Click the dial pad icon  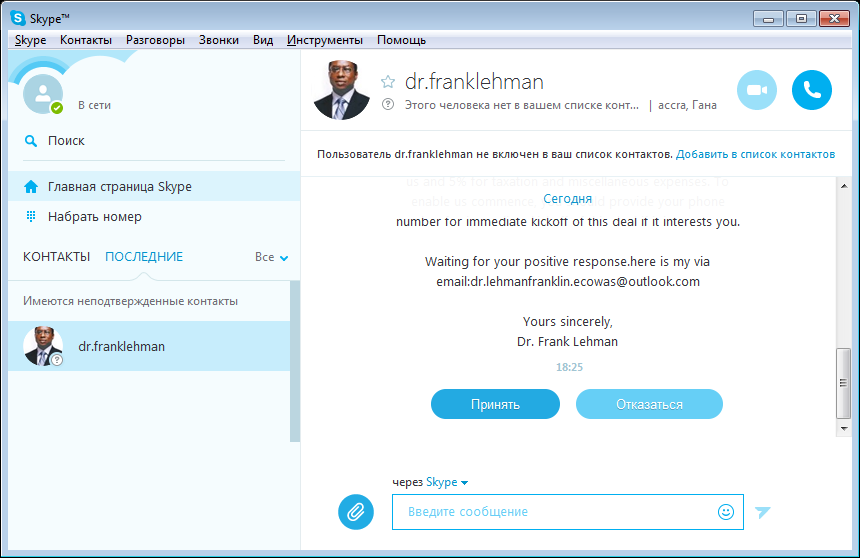31,217
